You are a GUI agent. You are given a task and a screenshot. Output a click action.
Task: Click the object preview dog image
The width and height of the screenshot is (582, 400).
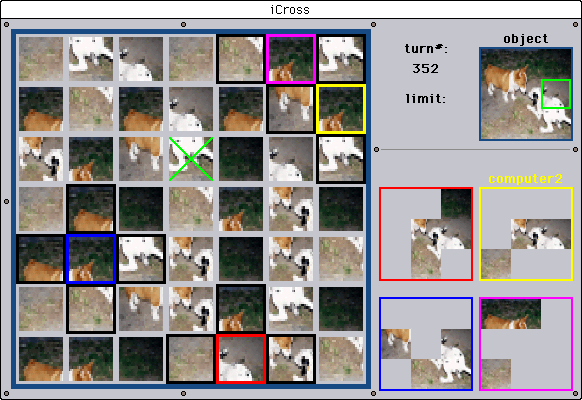tap(526, 94)
